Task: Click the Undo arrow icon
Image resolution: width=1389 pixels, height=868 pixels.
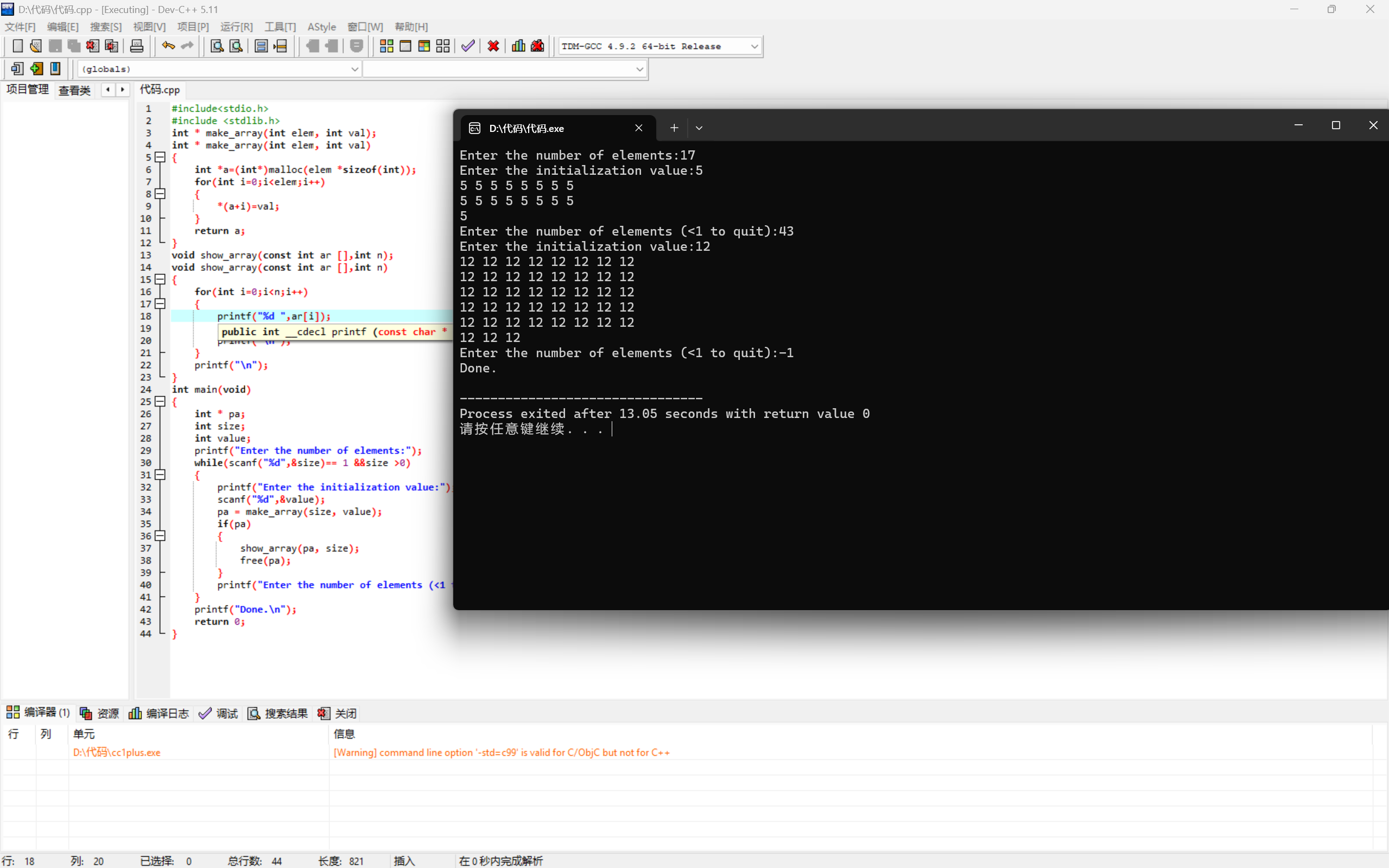Action: pyautogui.click(x=168, y=46)
